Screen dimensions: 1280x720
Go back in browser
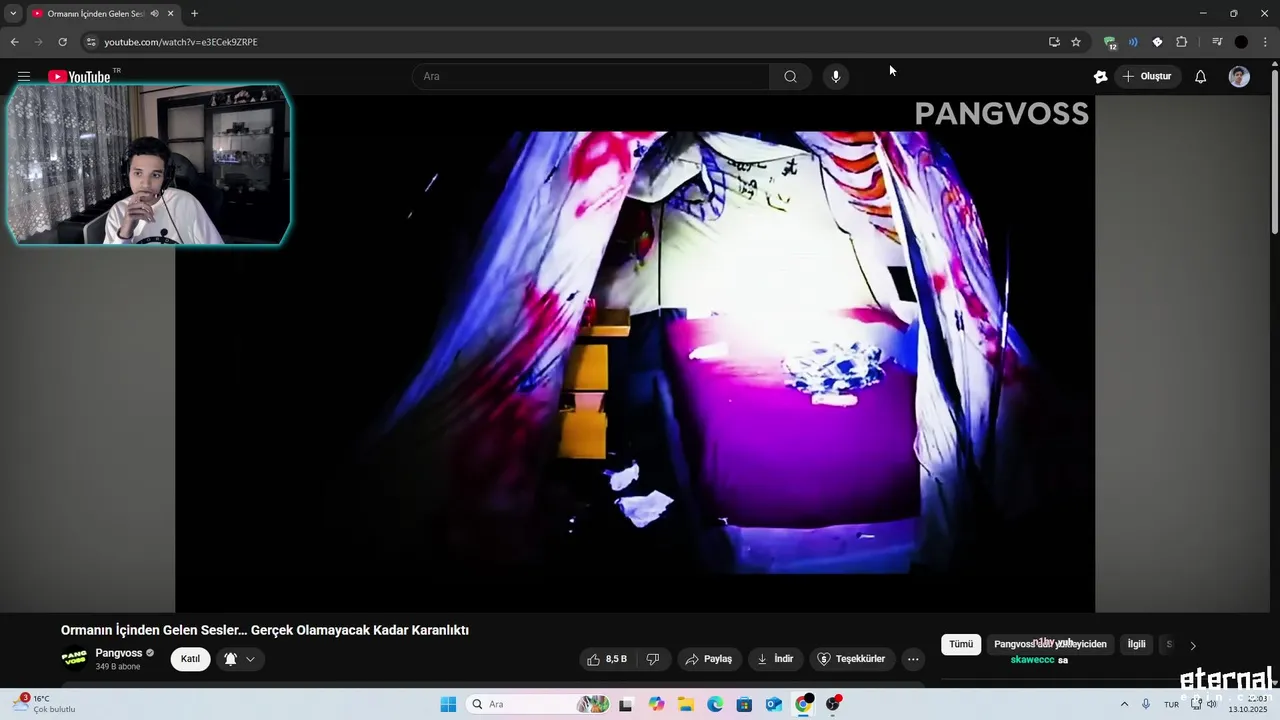pyautogui.click(x=14, y=42)
